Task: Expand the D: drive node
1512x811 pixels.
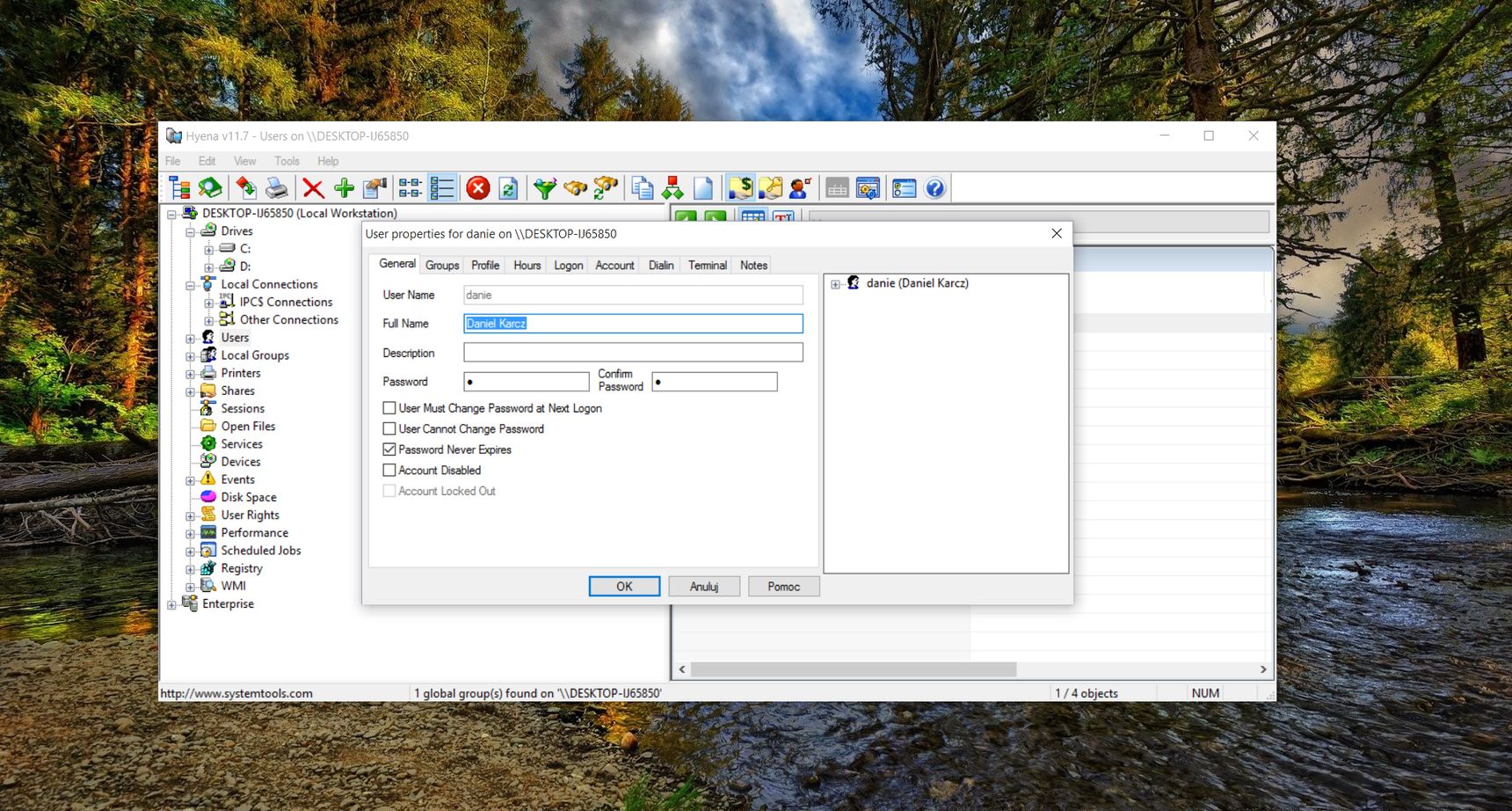Action: [x=209, y=267]
